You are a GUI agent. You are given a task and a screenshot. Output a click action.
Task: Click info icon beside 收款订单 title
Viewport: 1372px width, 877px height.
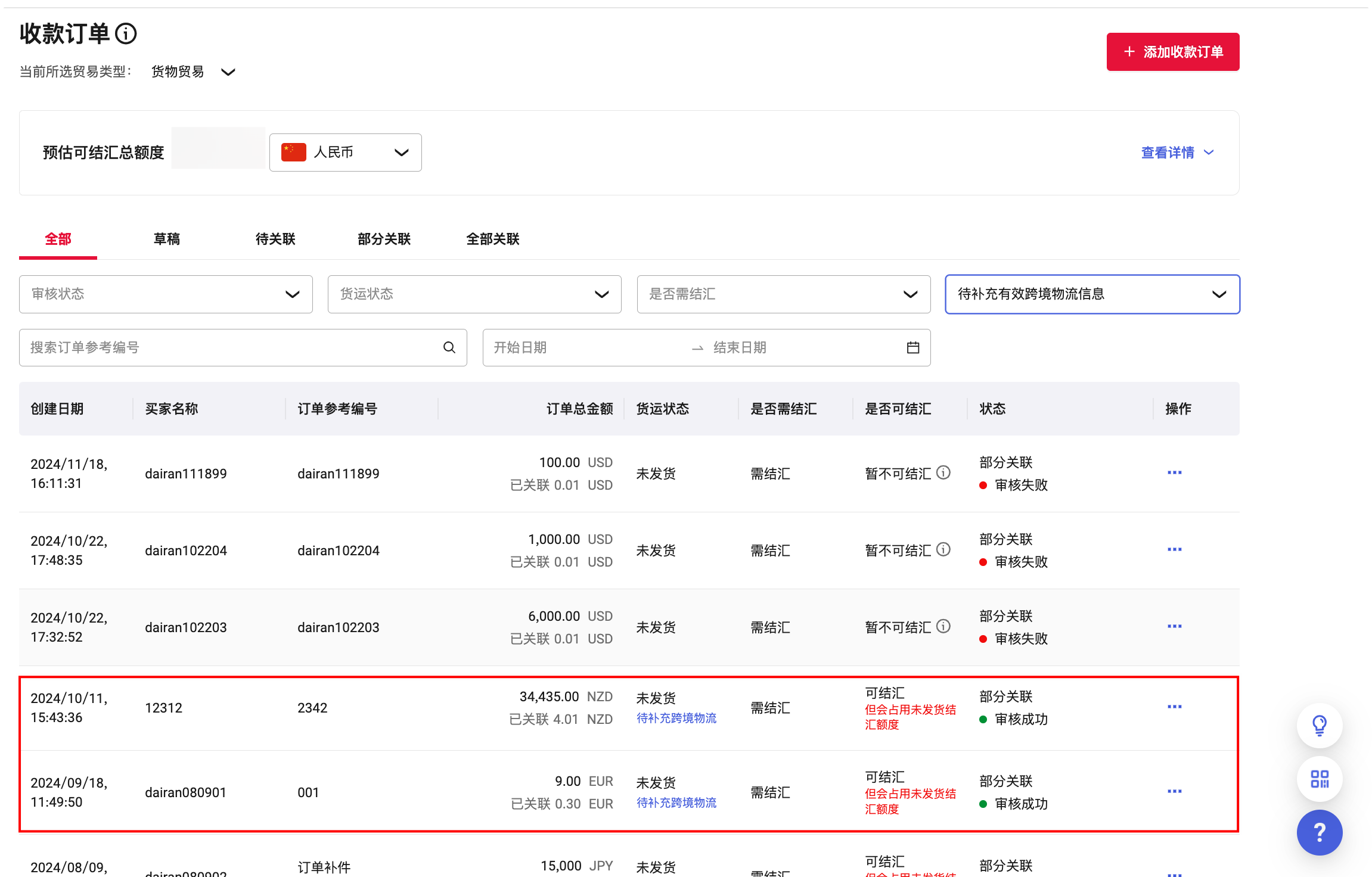pos(126,34)
